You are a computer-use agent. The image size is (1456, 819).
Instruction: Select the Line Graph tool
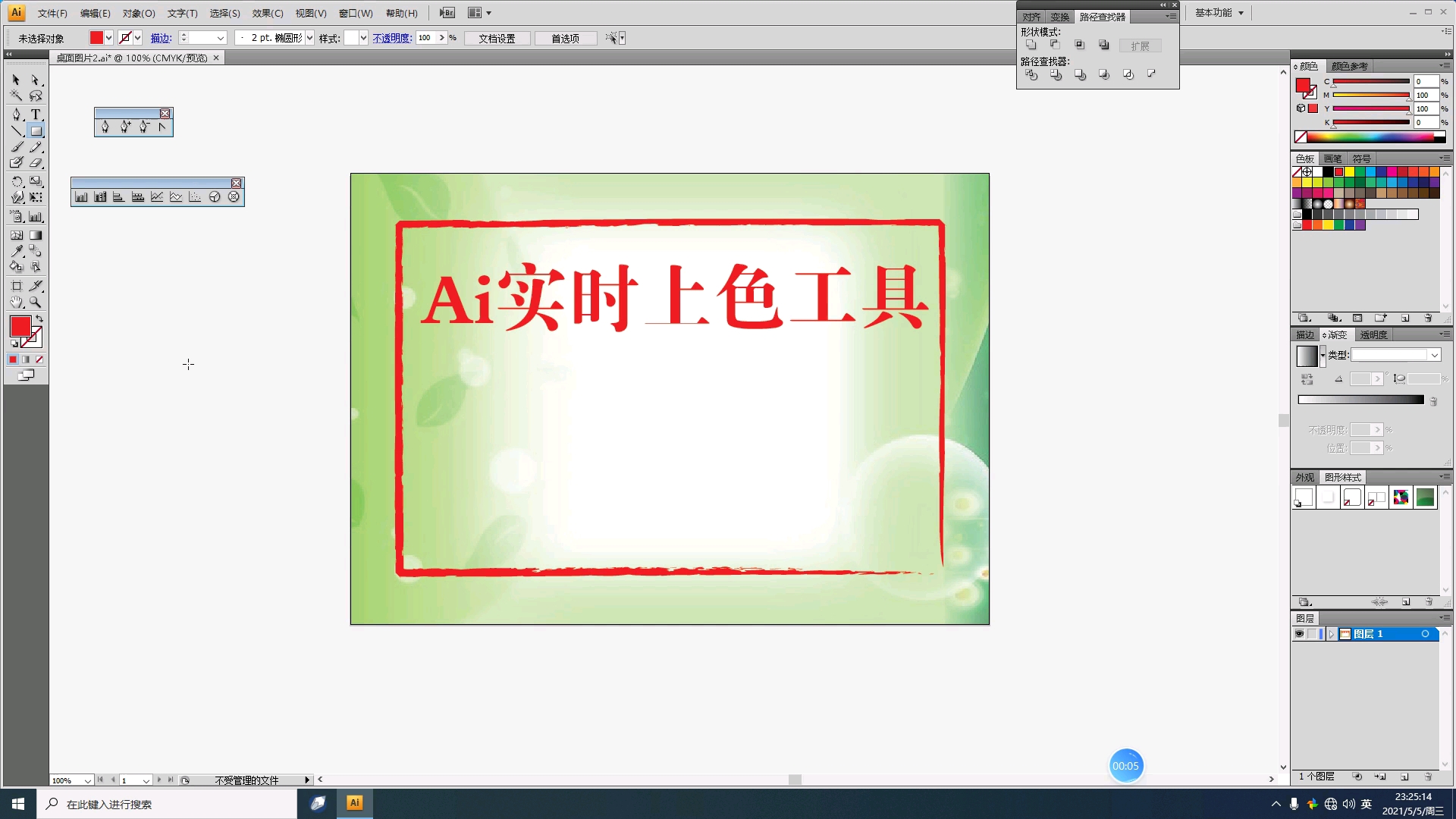point(157,197)
